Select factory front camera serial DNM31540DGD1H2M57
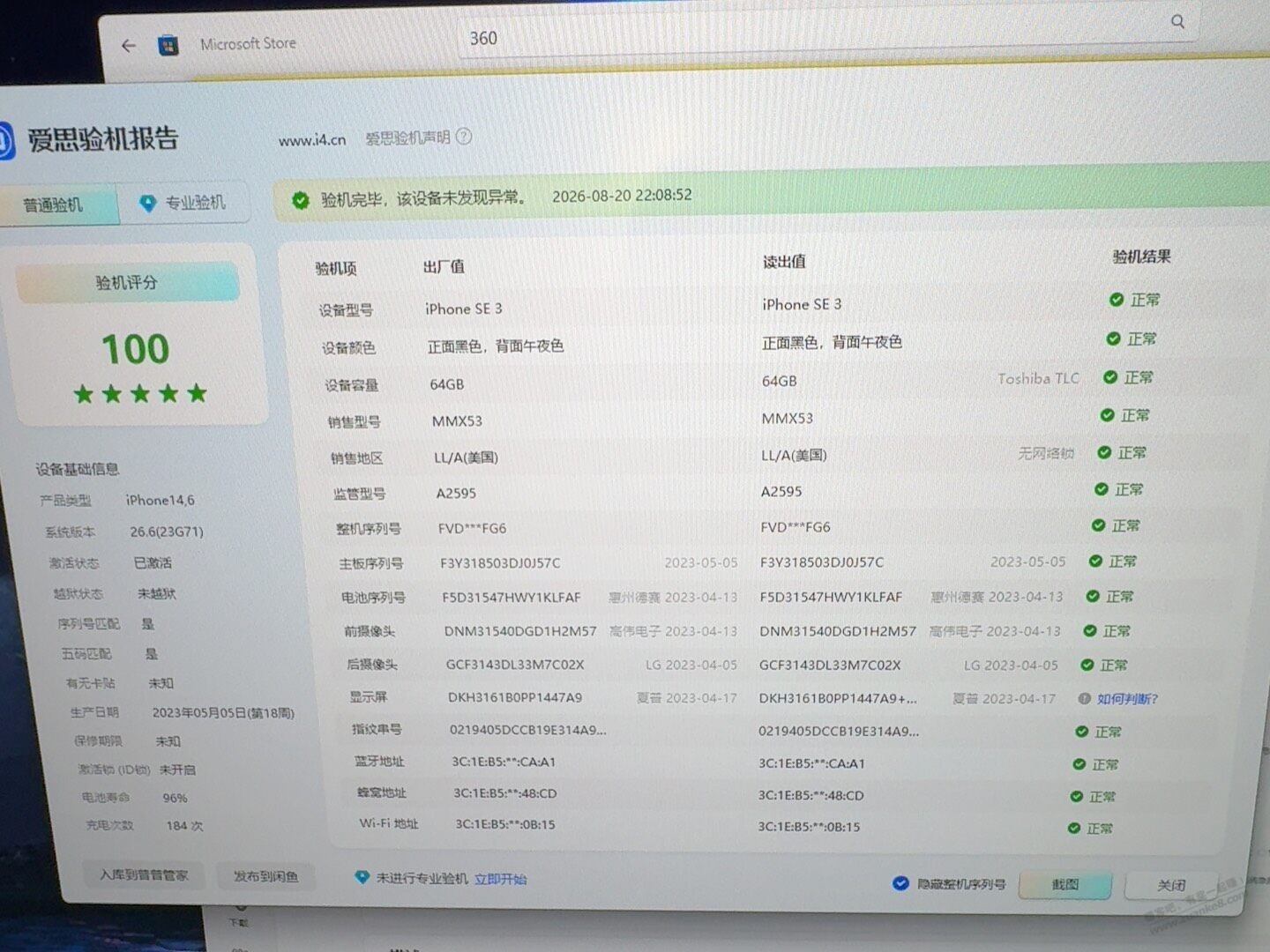This screenshot has height=952, width=1270. click(x=520, y=631)
